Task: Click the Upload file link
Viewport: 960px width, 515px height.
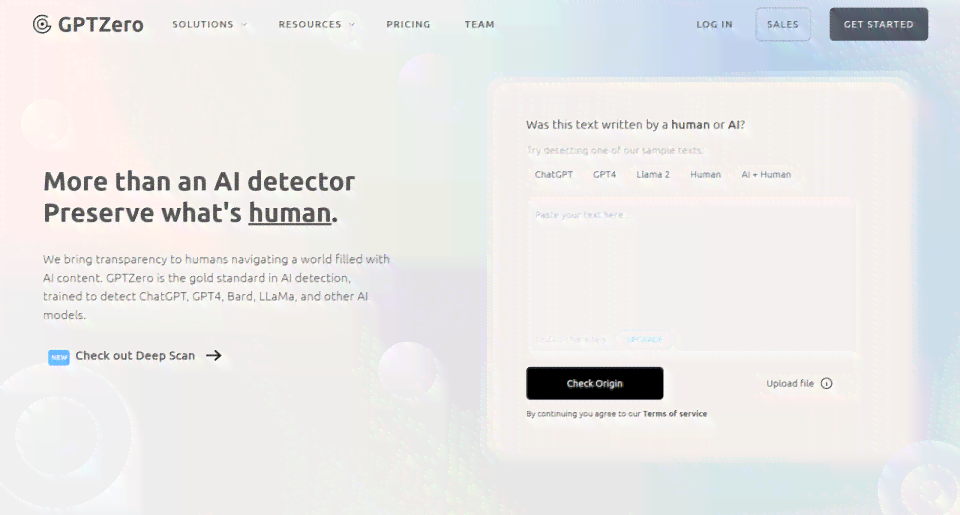Action: click(x=790, y=383)
